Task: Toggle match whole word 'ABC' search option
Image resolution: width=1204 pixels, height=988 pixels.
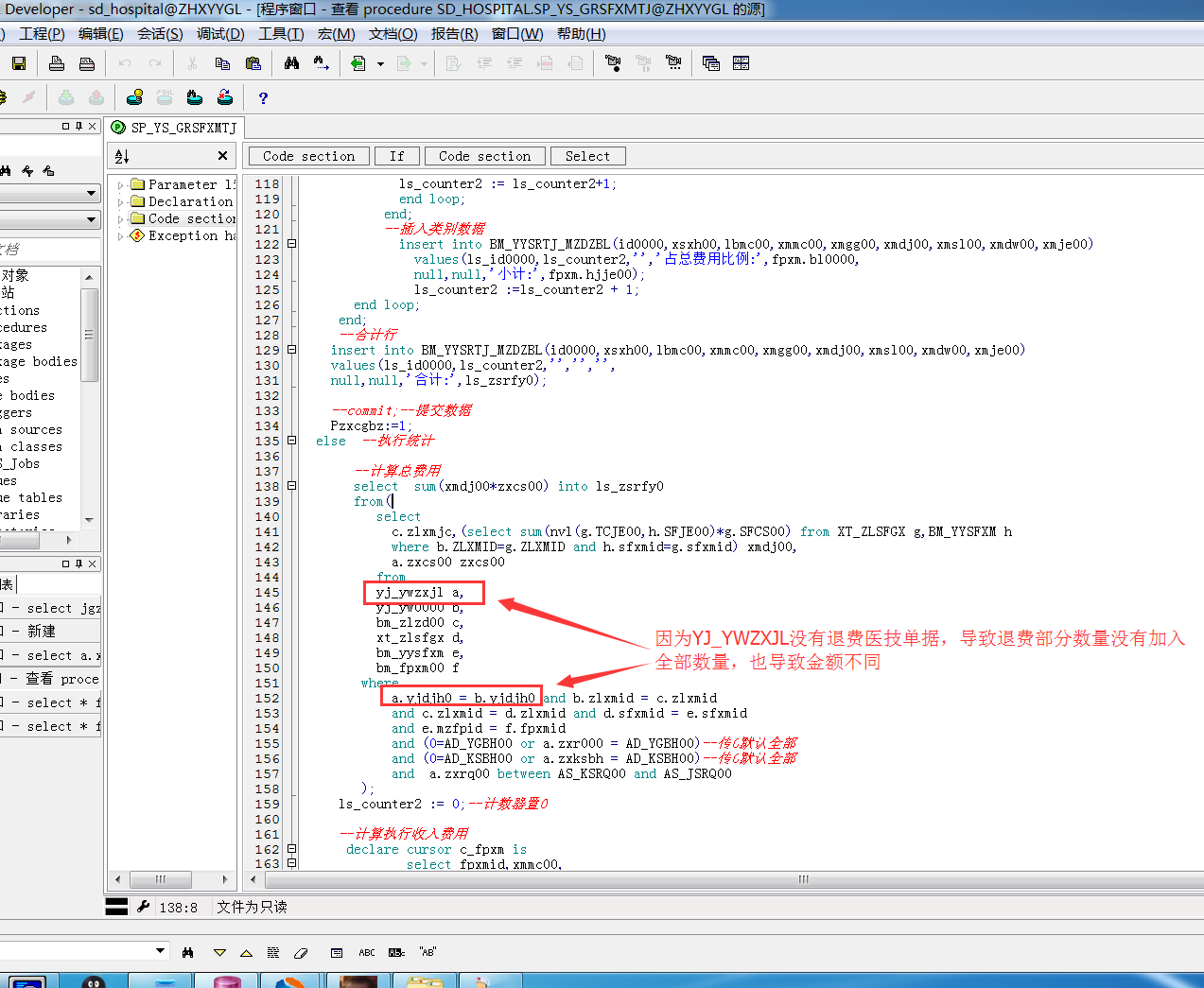Action: (x=367, y=952)
